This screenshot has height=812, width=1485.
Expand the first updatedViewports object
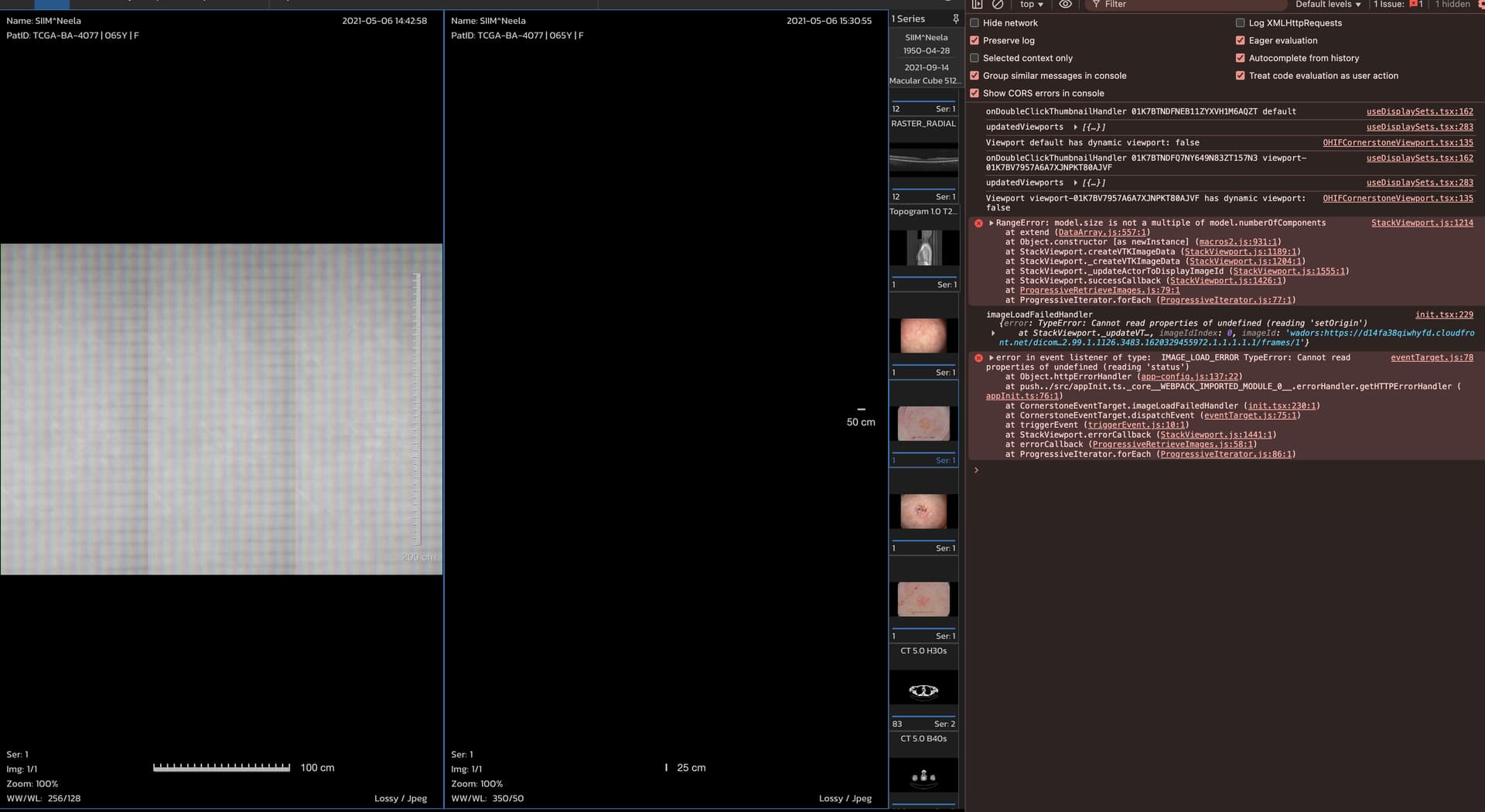[x=1075, y=128]
